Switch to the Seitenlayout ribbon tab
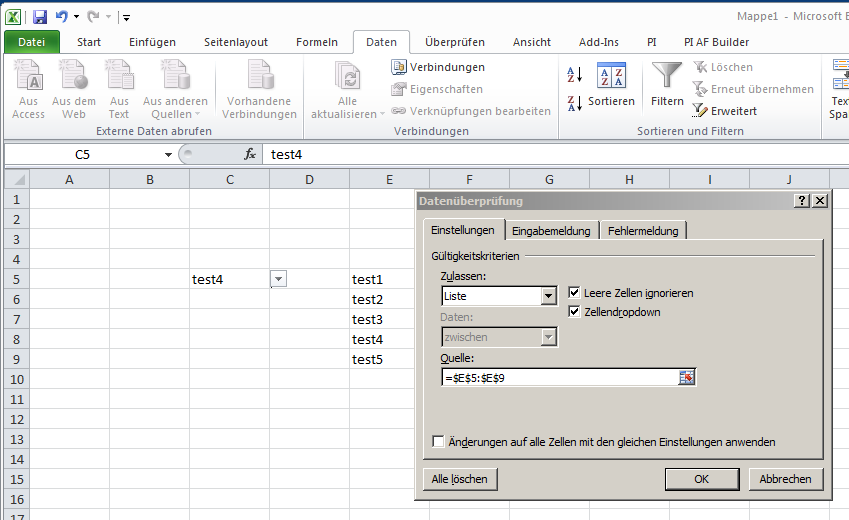The width and height of the screenshot is (849, 520). coord(236,42)
